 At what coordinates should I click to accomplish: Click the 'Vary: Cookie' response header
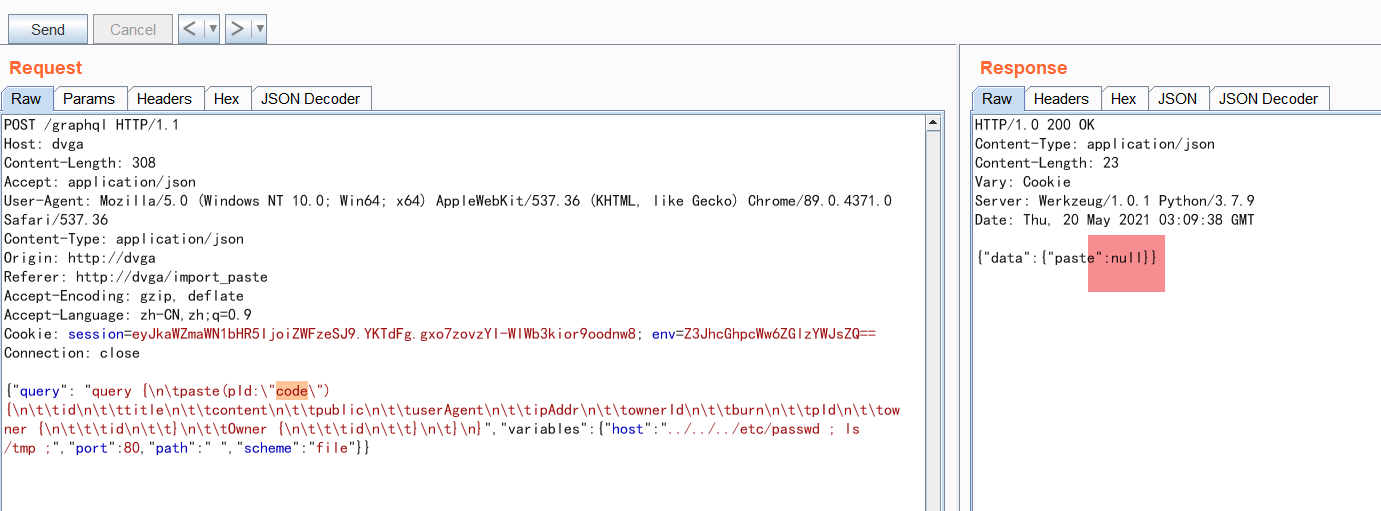coord(1023,182)
